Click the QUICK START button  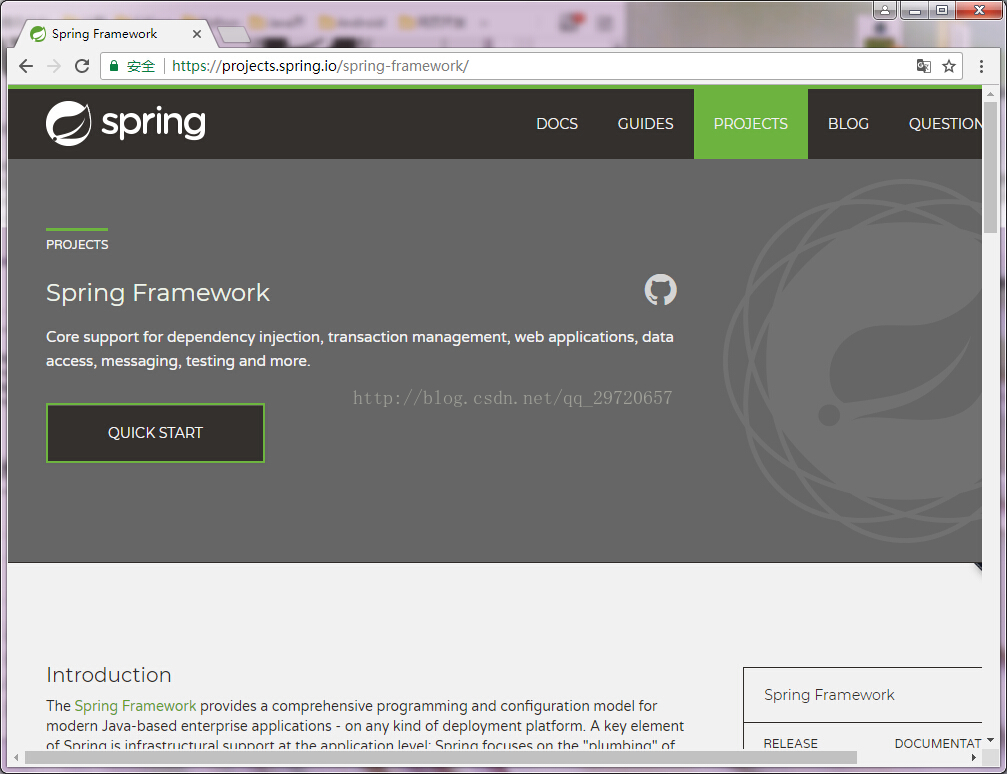[x=155, y=433]
